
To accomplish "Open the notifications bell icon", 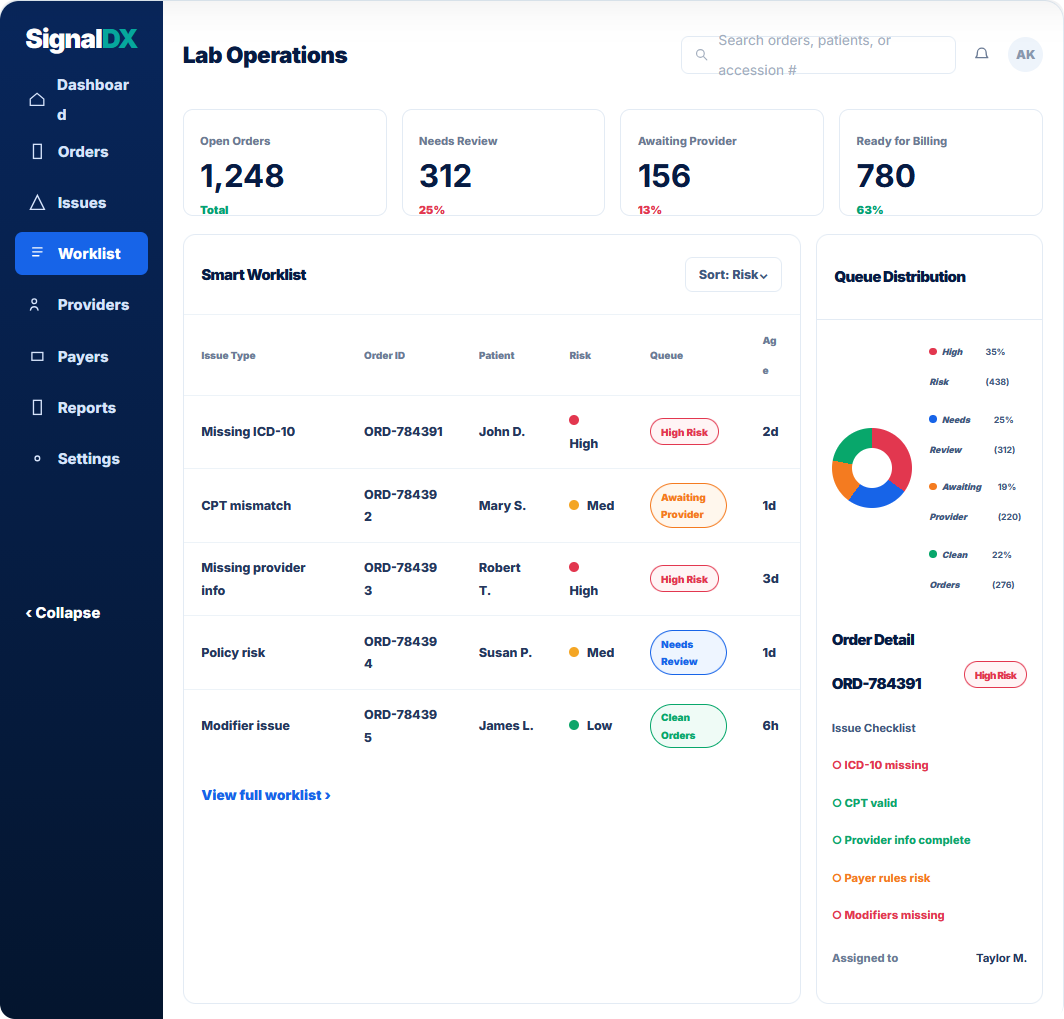I will pos(981,54).
